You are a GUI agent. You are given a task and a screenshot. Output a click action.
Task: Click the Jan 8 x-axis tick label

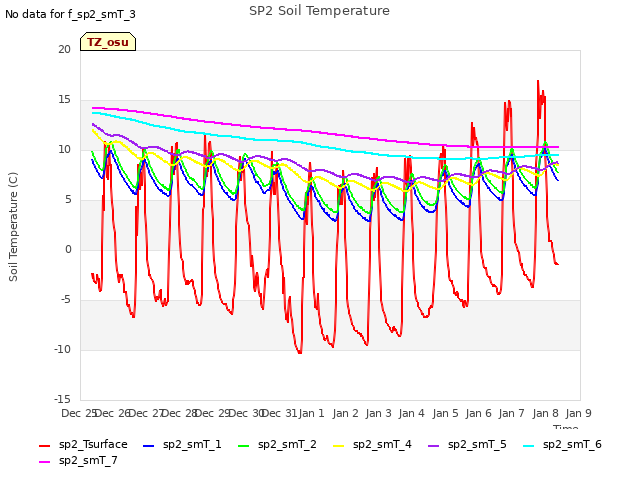(x=545, y=413)
